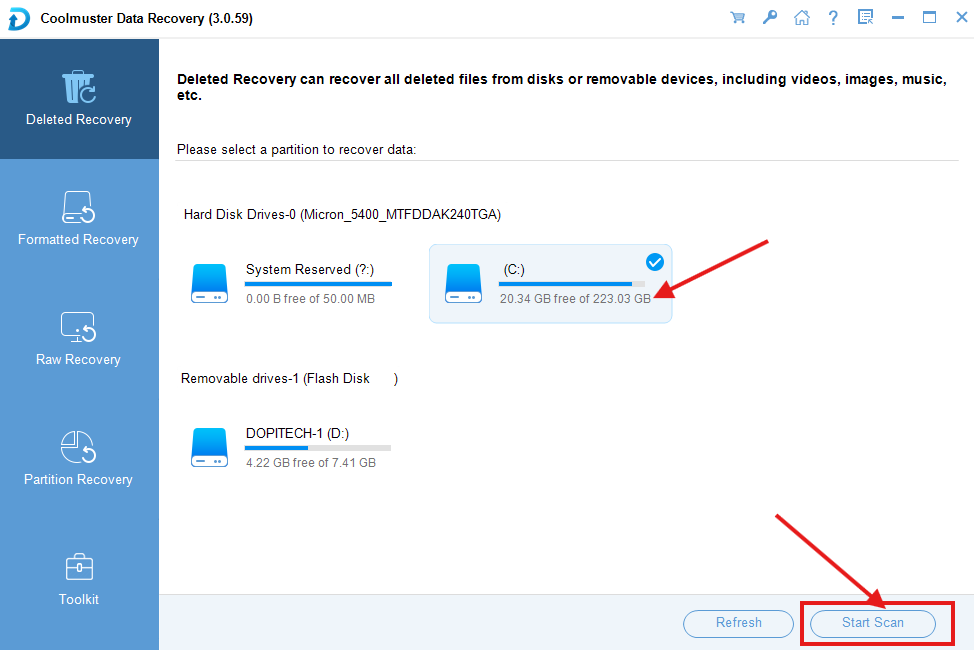This screenshot has height=650, width=974.
Task: Uncheck the blue checkmark on C: partition
Action: point(655,262)
